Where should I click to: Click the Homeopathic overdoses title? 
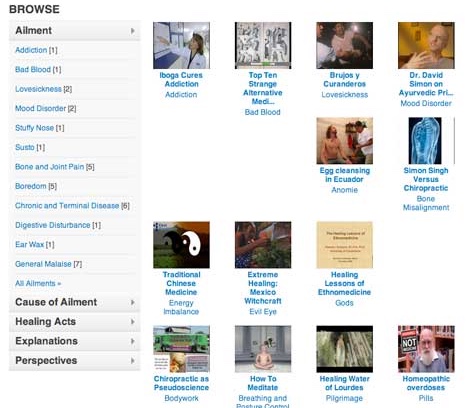tap(426, 383)
